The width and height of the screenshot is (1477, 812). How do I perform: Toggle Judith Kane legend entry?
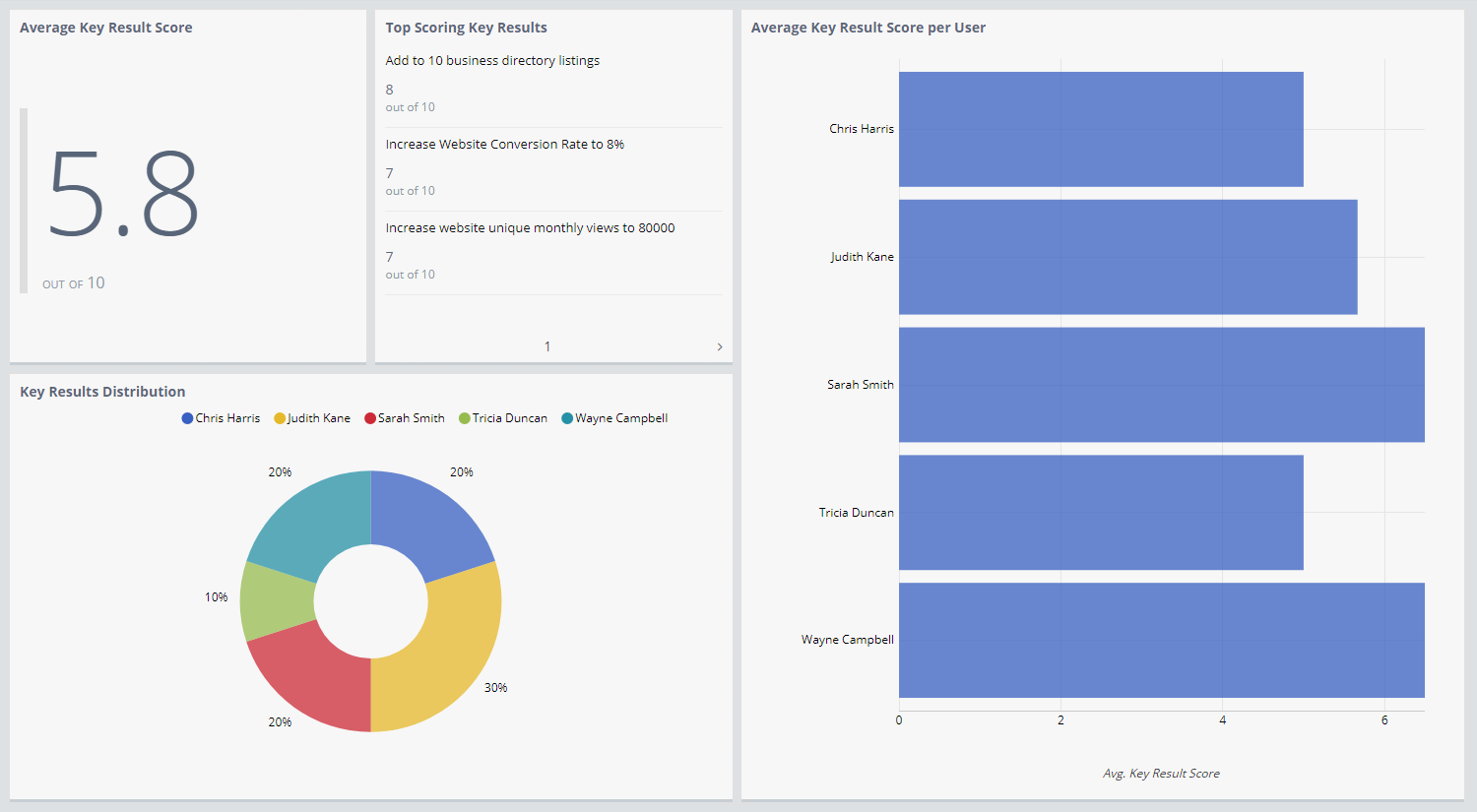click(x=312, y=418)
